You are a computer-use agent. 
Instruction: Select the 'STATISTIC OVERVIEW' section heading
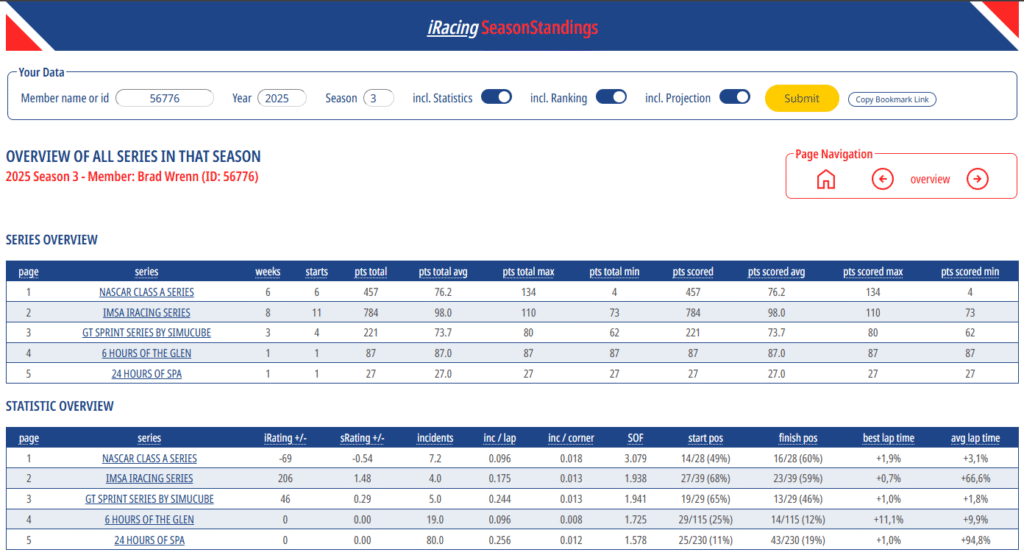click(59, 406)
